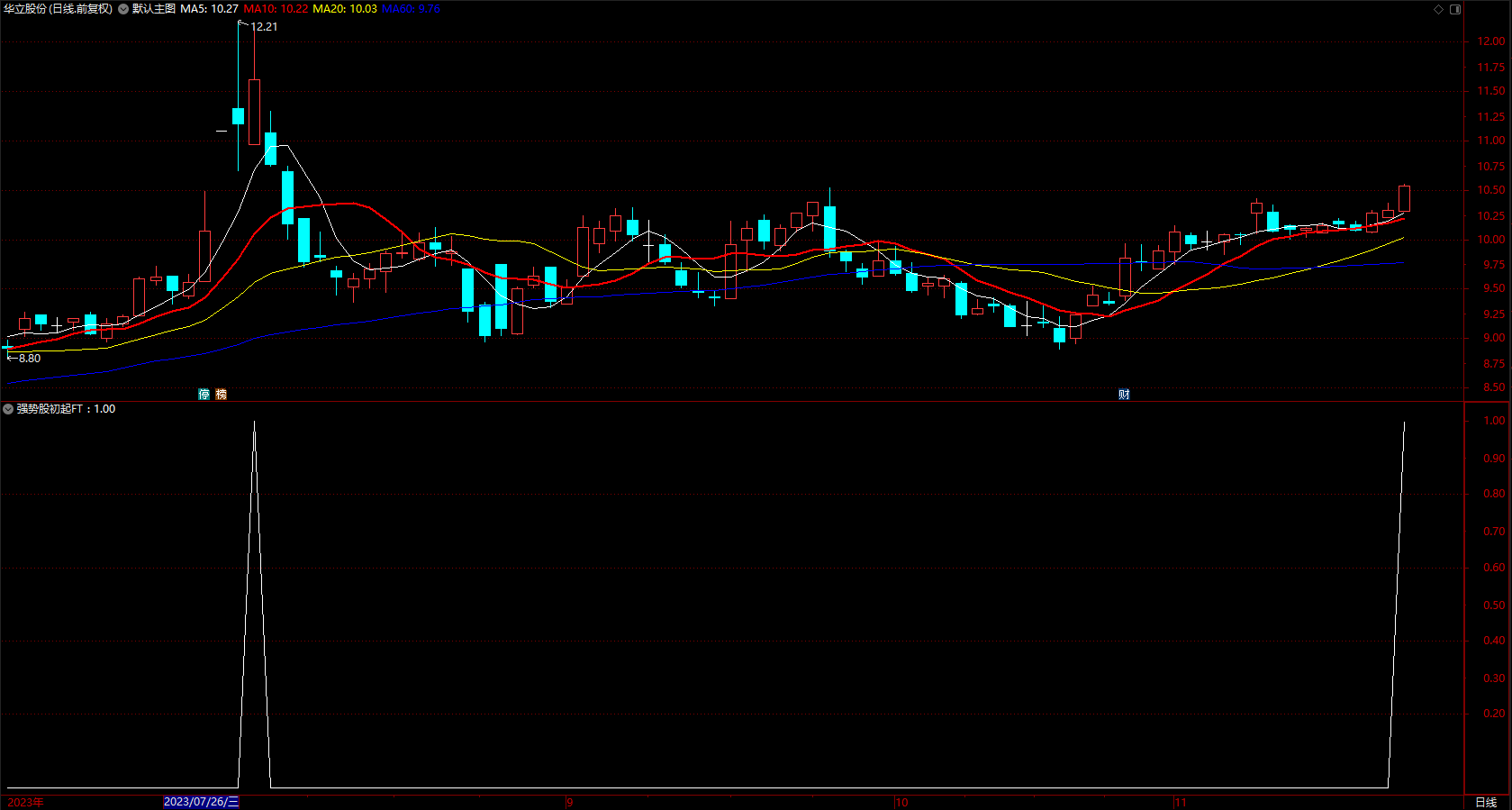Screen dimensions: 1512x810
Task: Click the 榜 event marker under the chart
Action: pos(221,395)
